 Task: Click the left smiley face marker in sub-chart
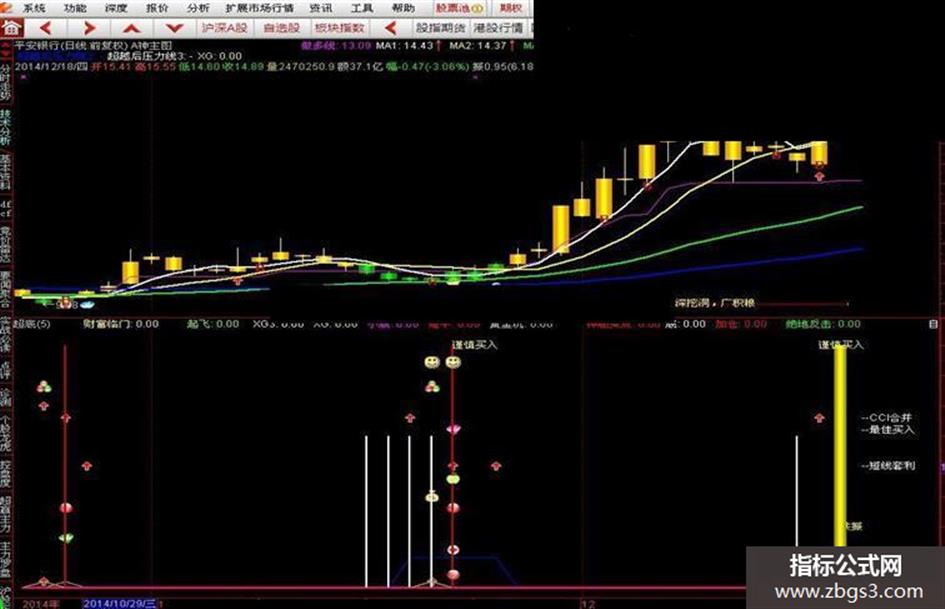432,362
